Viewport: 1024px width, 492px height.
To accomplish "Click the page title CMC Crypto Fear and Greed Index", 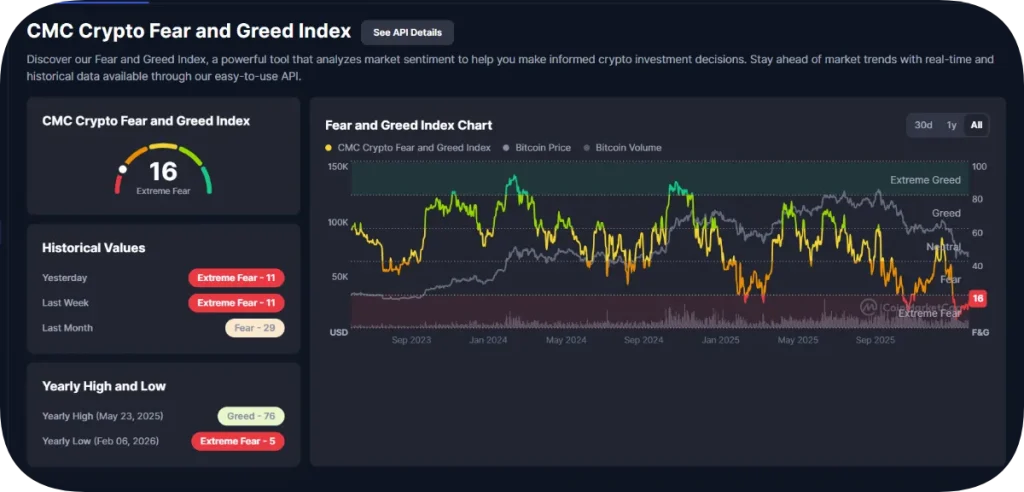I will click(189, 31).
